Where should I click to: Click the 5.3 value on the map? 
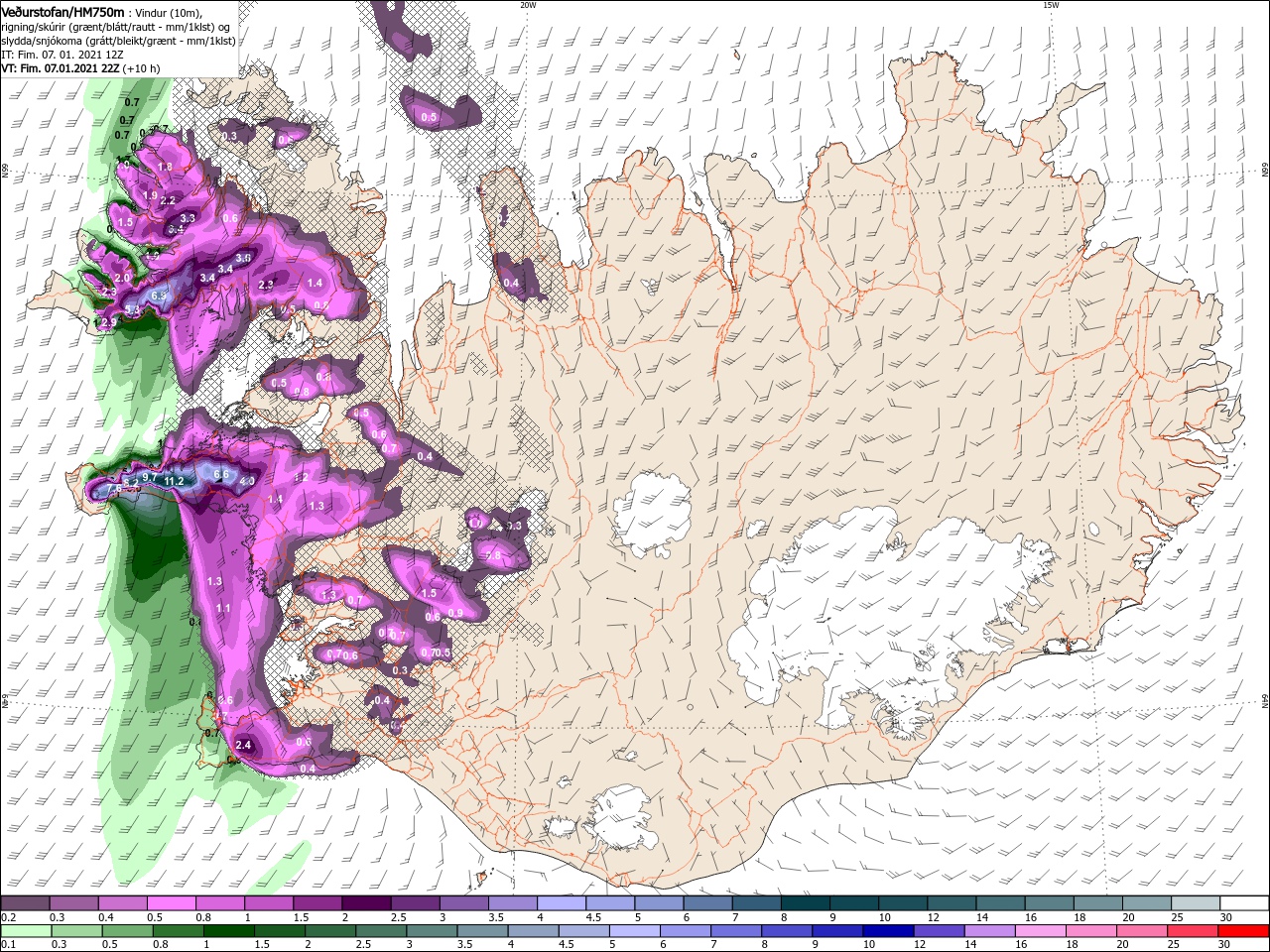click(x=132, y=310)
